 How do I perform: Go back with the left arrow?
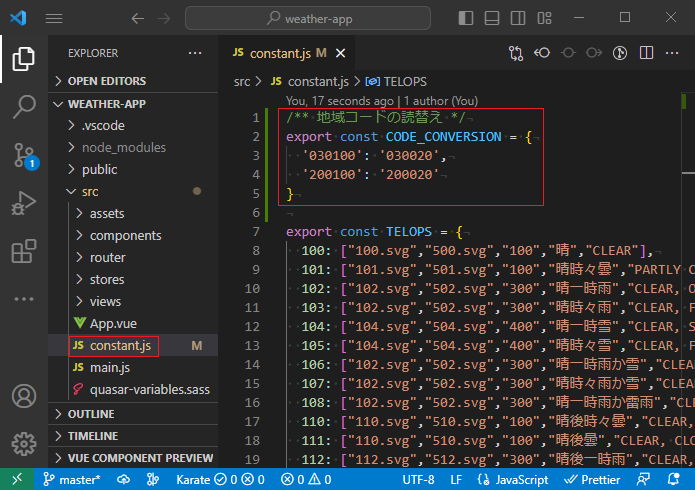[x=138, y=18]
